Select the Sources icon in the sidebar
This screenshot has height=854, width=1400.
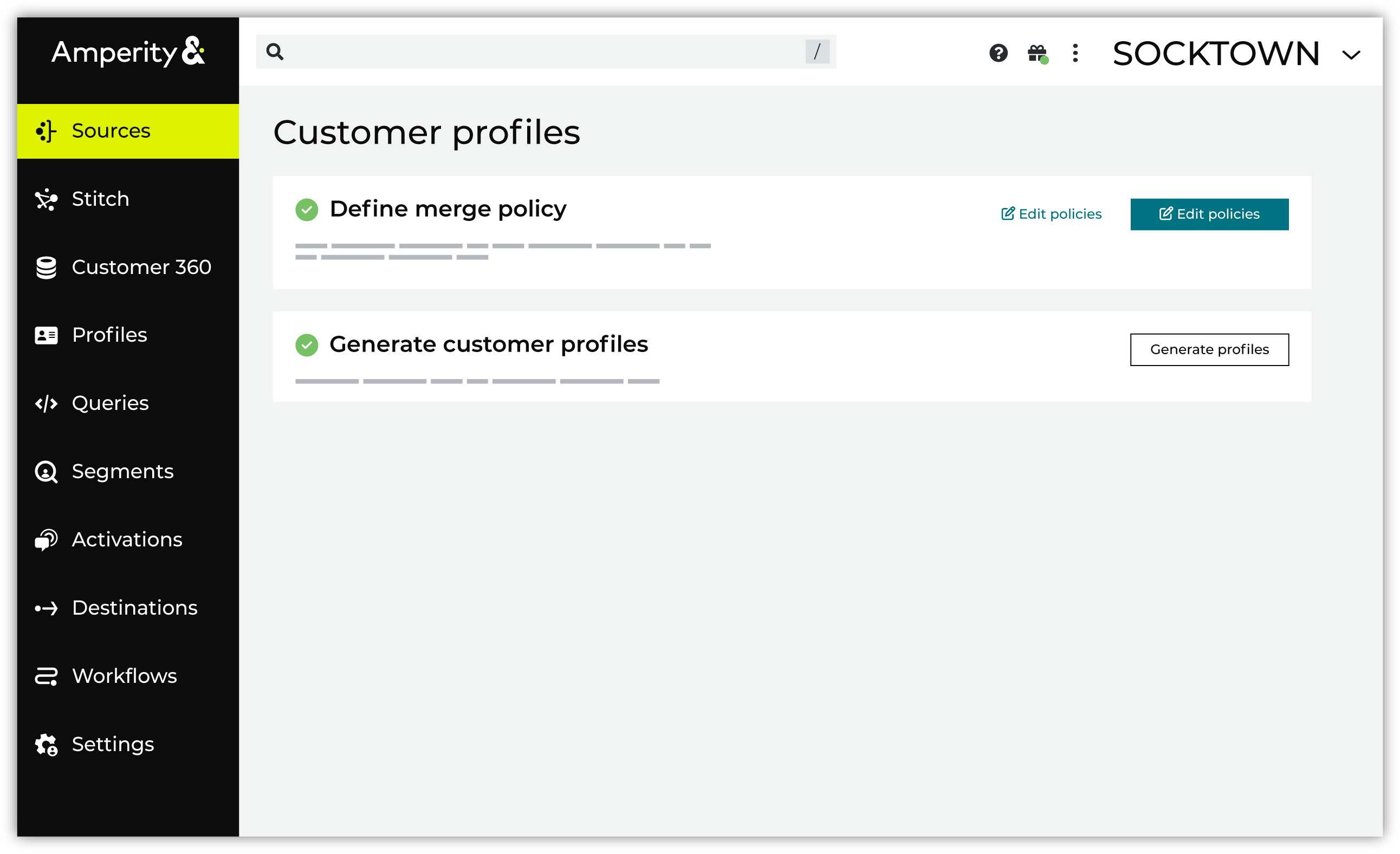coord(46,131)
